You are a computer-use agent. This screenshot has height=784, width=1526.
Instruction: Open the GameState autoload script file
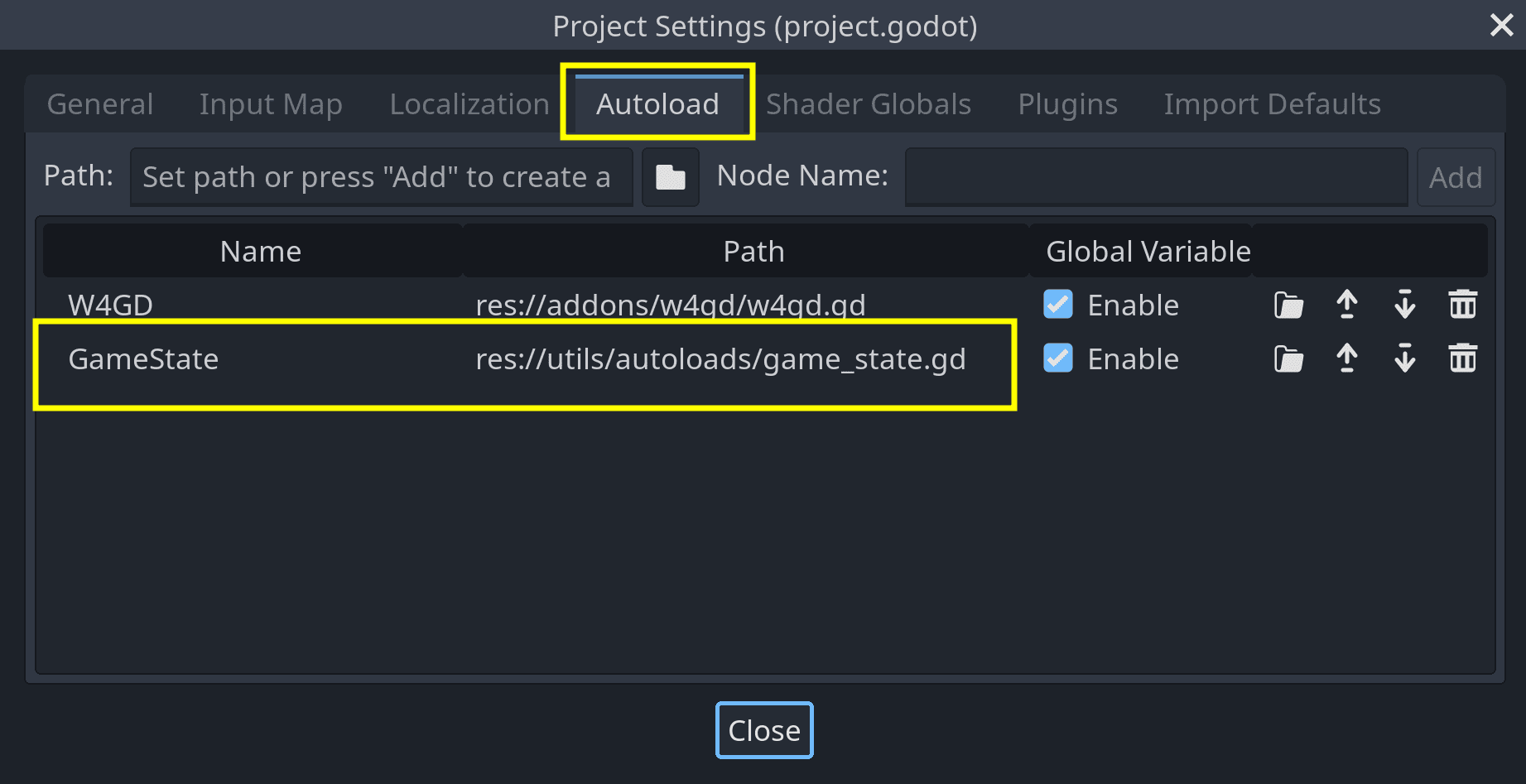pos(1288,359)
